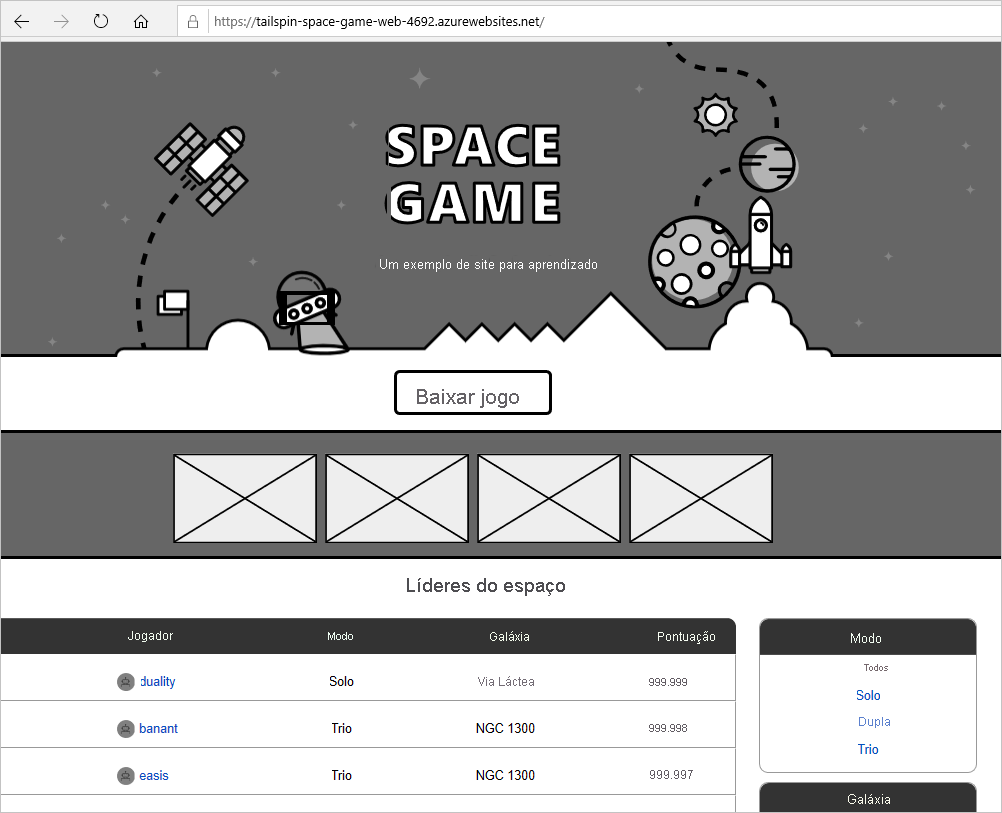The height and width of the screenshot is (813, 1002).
Task: Click the Pontuação column header
Action: (x=687, y=636)
